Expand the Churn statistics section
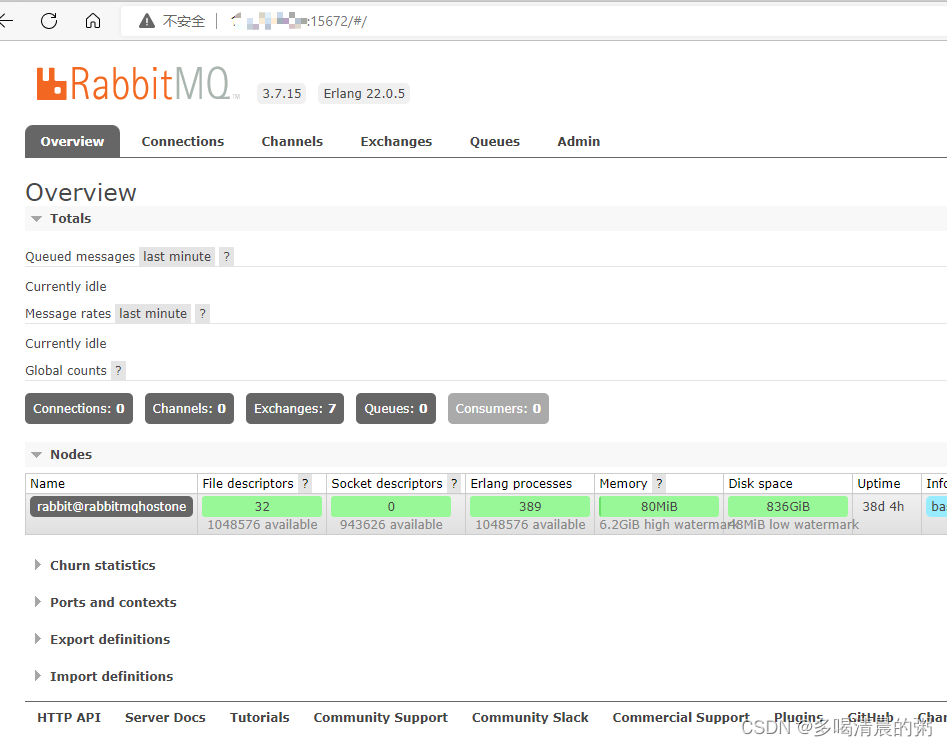 102,565
